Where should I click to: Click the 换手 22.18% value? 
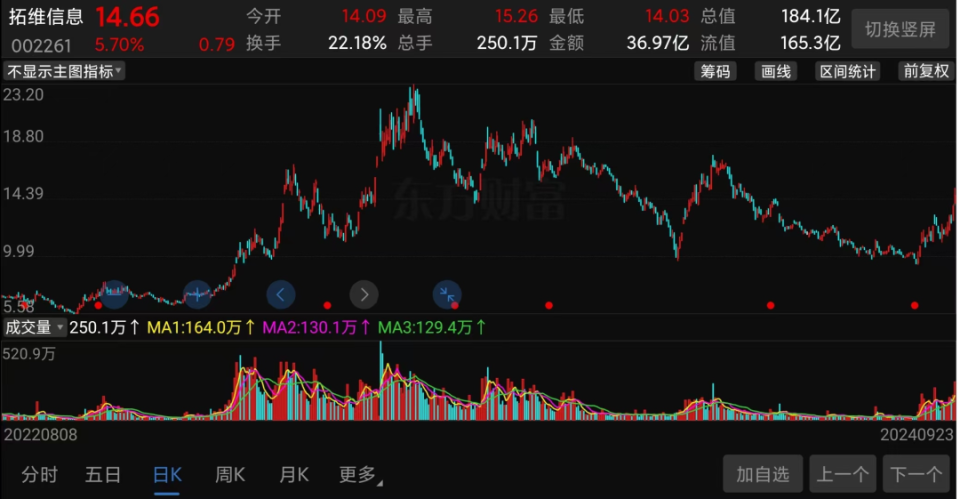point(357,43)
